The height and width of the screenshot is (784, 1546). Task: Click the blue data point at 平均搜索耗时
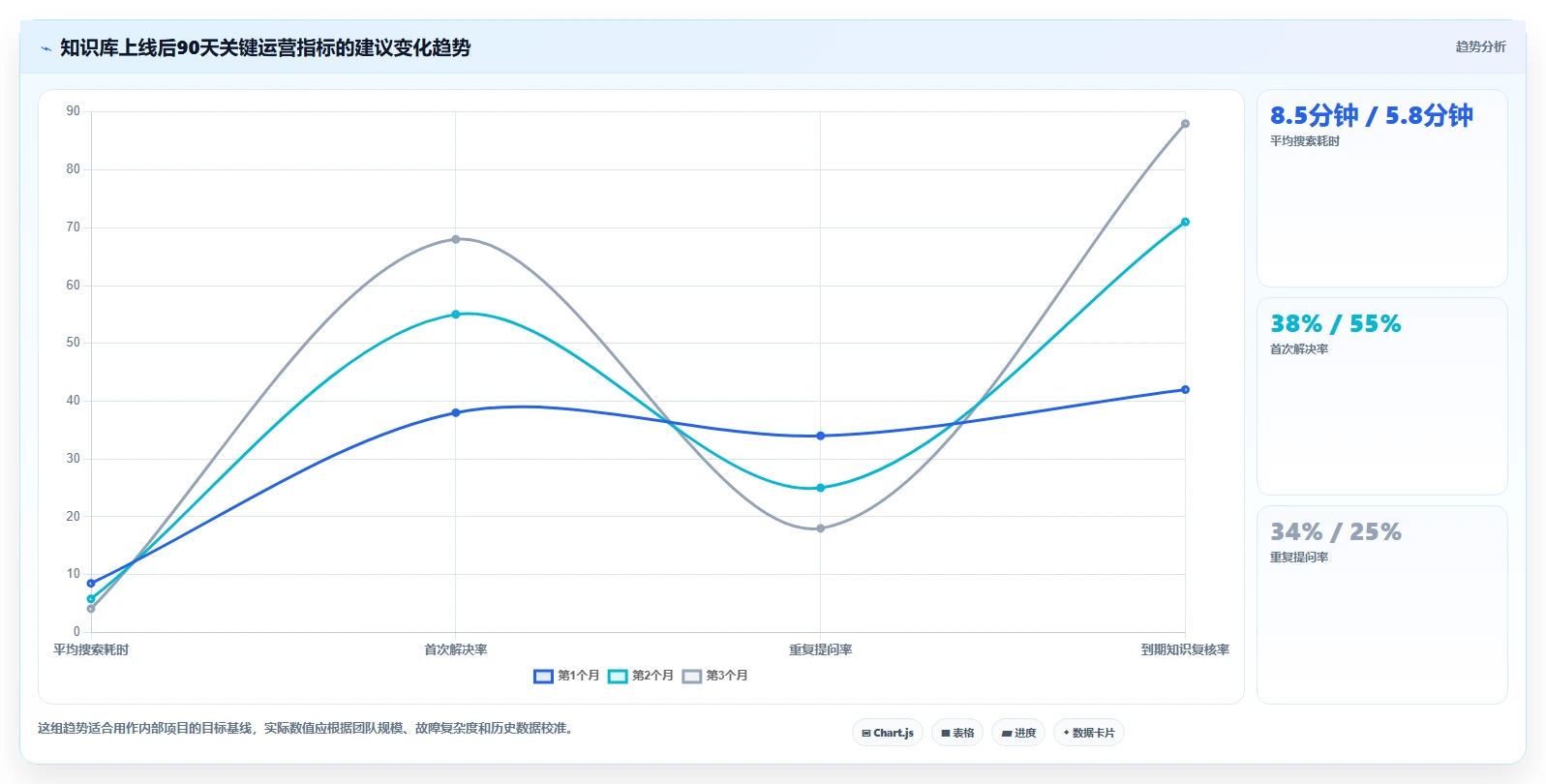tap(91, 584)
